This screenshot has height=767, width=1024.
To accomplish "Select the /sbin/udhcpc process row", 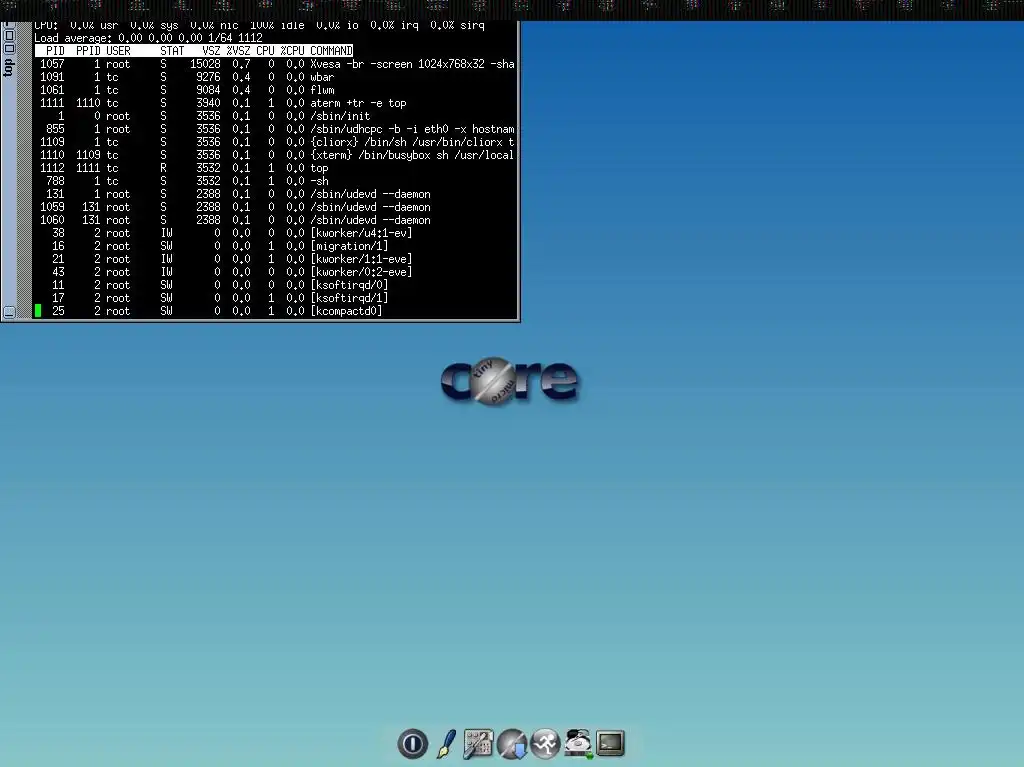I will pyautogui.click(x=275, y=129).
